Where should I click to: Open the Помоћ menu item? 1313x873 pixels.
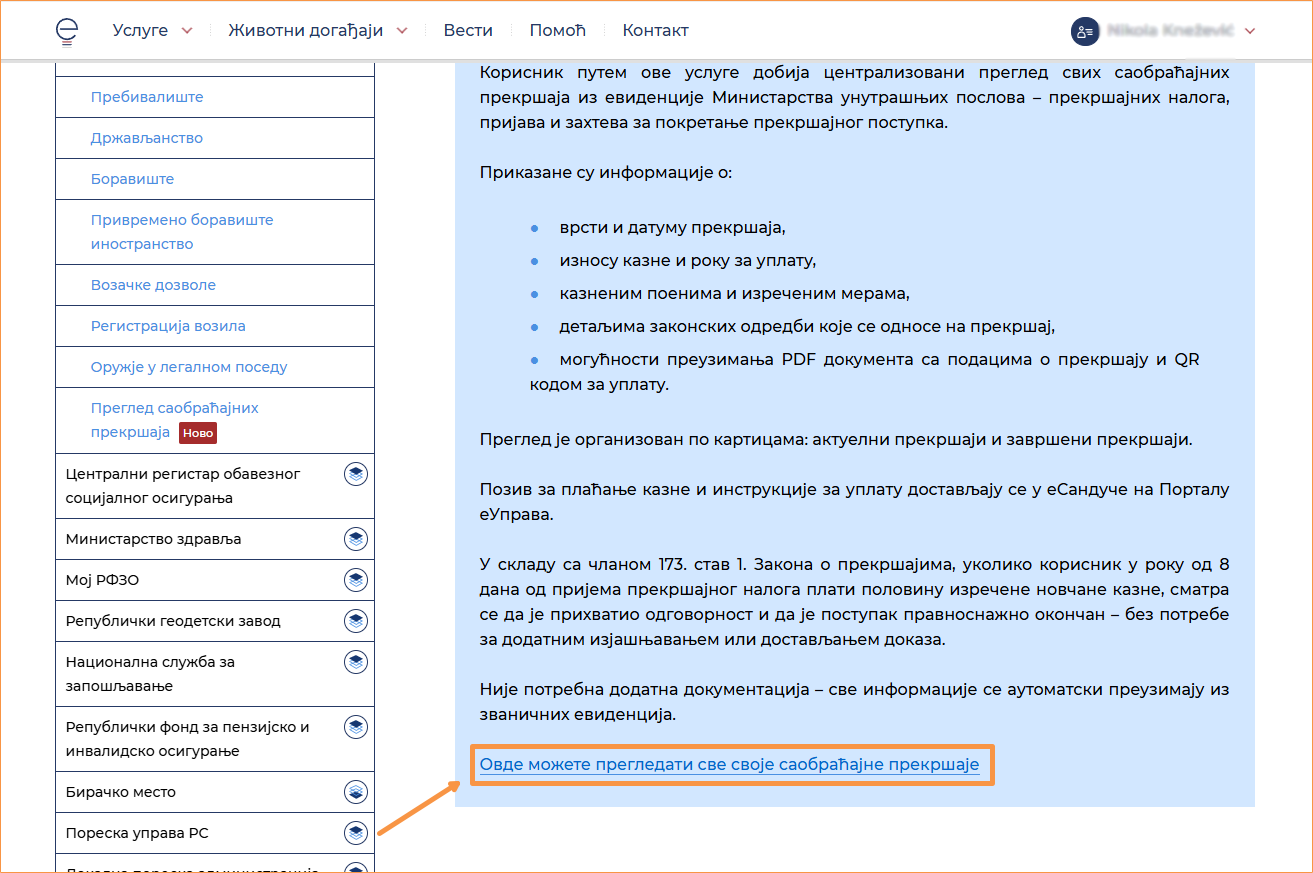tap(557, 31)
